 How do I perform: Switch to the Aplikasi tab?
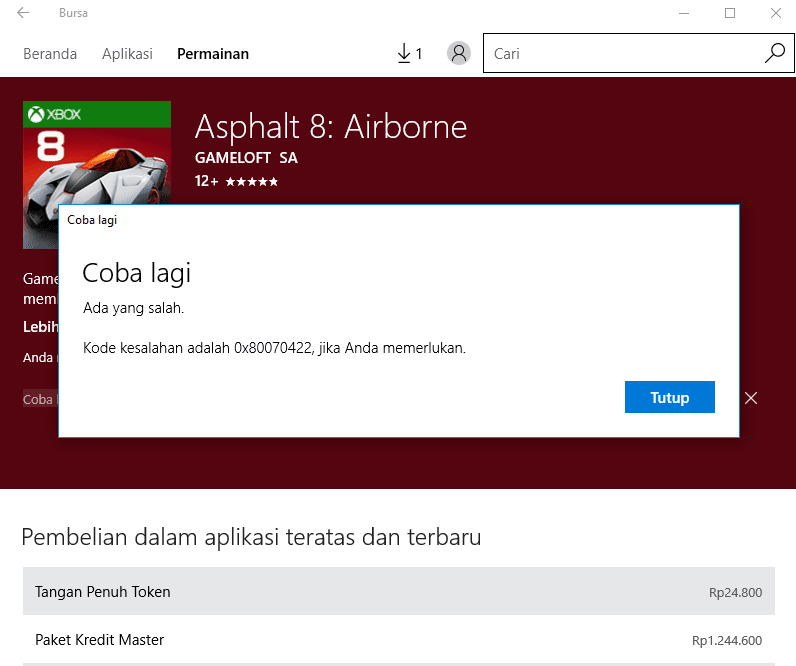click(x=127, y=54)
